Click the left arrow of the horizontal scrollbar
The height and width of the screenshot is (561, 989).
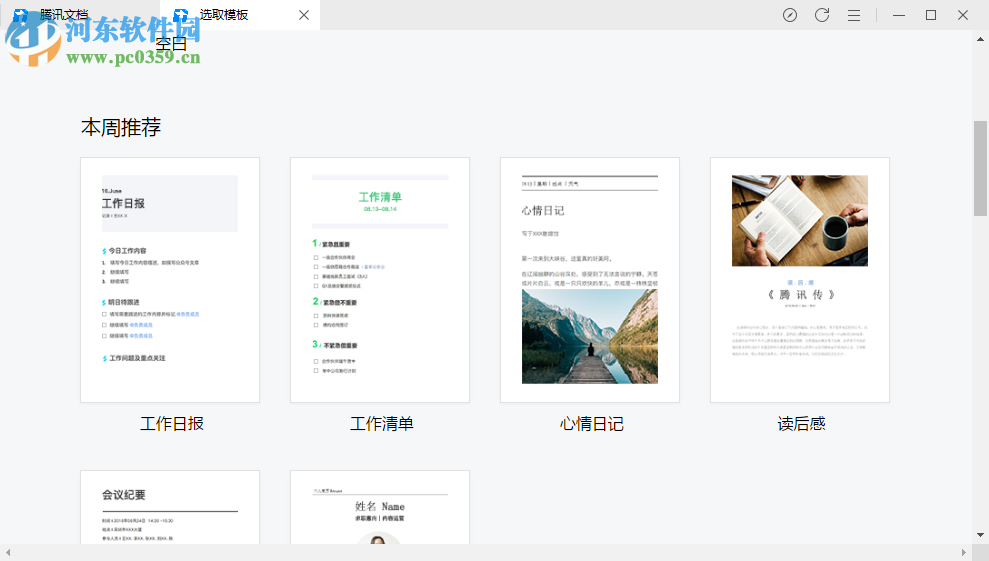point(8,553)
